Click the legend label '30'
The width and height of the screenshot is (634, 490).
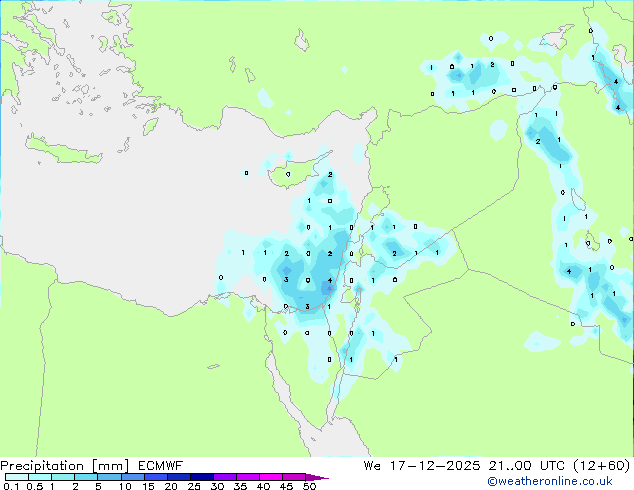click(x=217, y=486)
